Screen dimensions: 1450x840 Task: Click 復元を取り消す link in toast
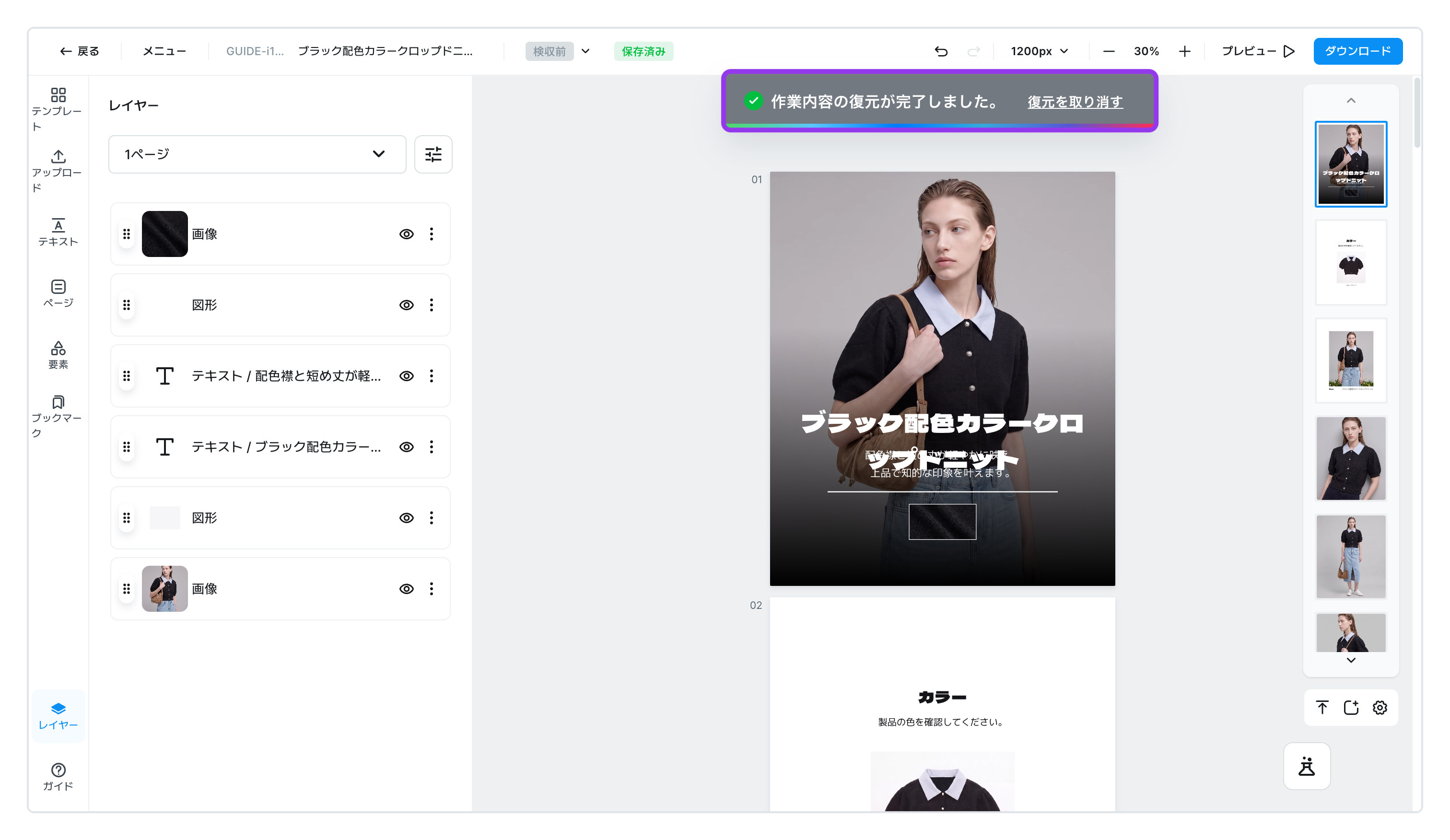(x=1075, y=102)
